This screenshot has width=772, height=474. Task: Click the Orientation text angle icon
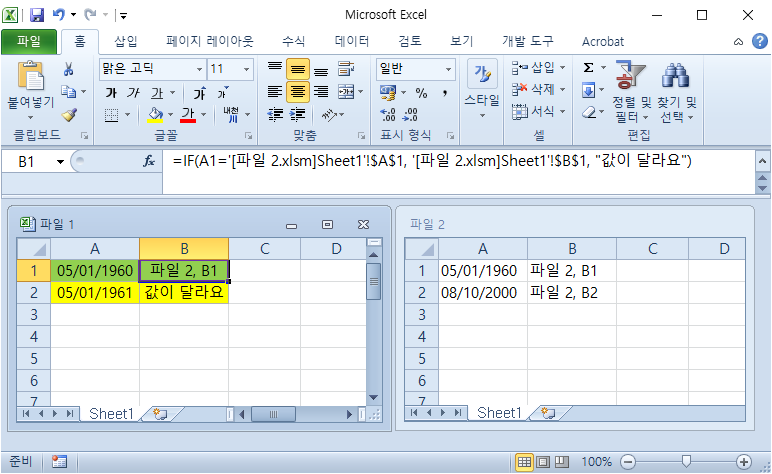(x=329, y=115)
